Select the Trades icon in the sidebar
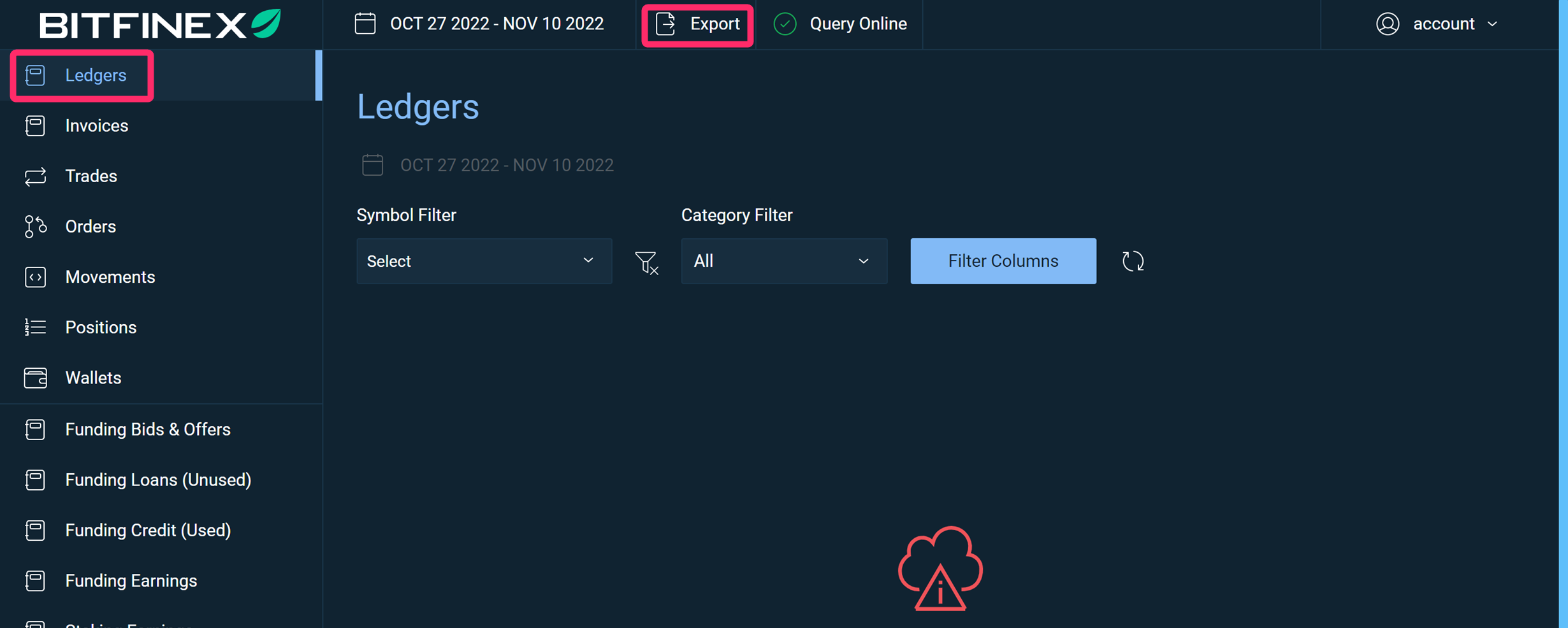This screenshot has height=628, width=1568. 35,176
